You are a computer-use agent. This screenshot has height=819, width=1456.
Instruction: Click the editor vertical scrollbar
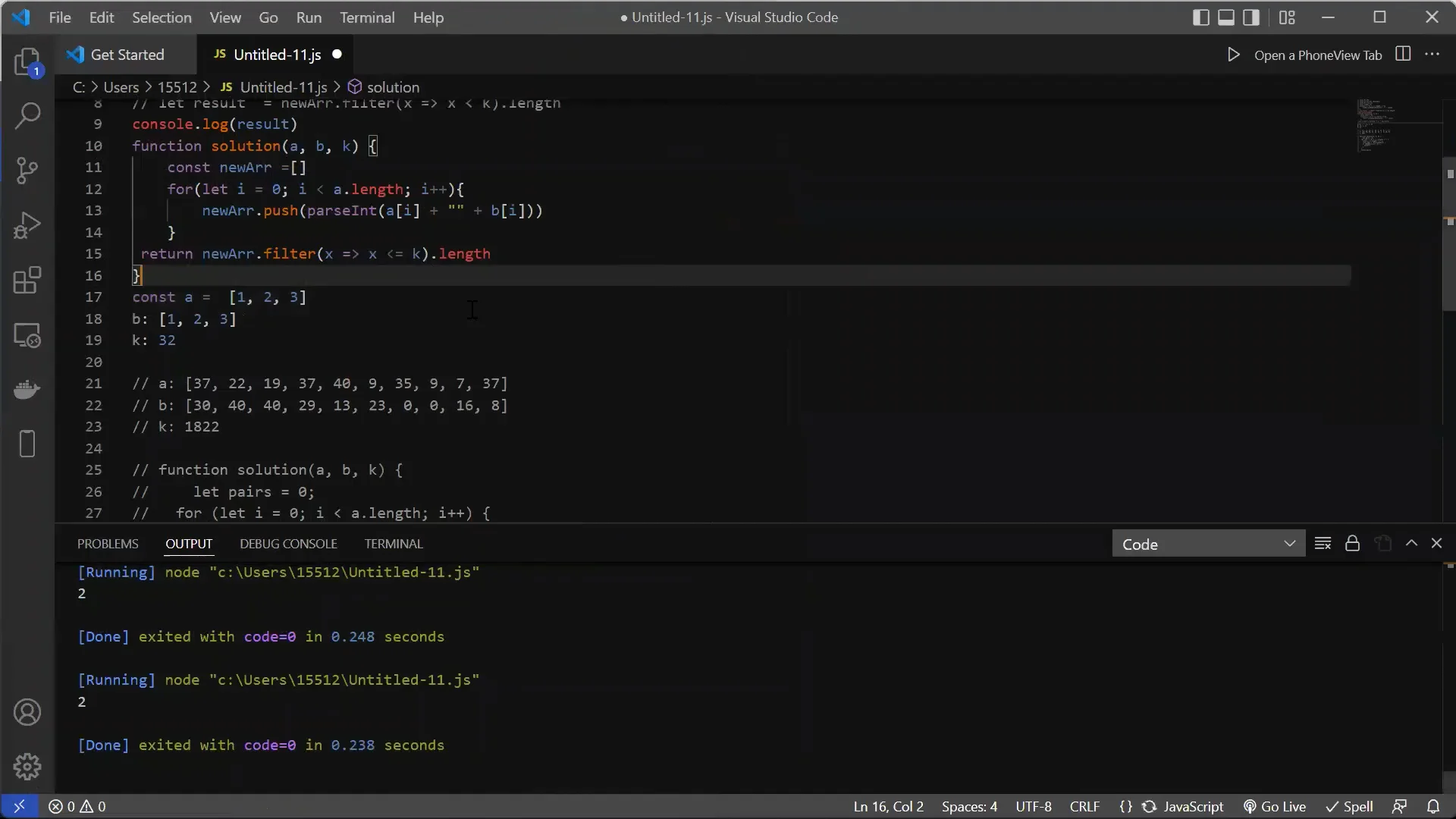click(x=1449, y=235)
